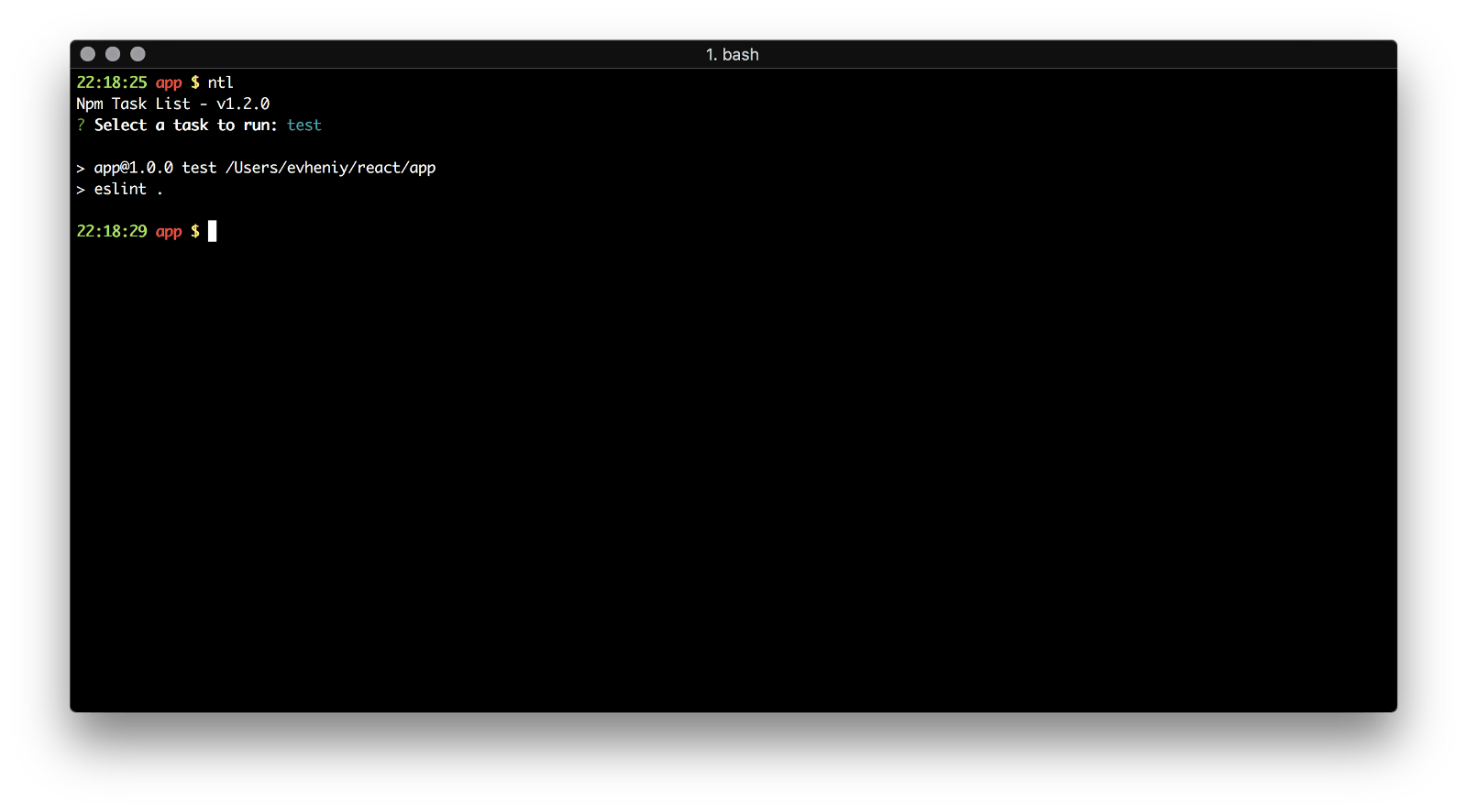Screen dimensions: 1467x812
Task: Click the yellow dollar sign on last prompt
Action: [194, 231]
